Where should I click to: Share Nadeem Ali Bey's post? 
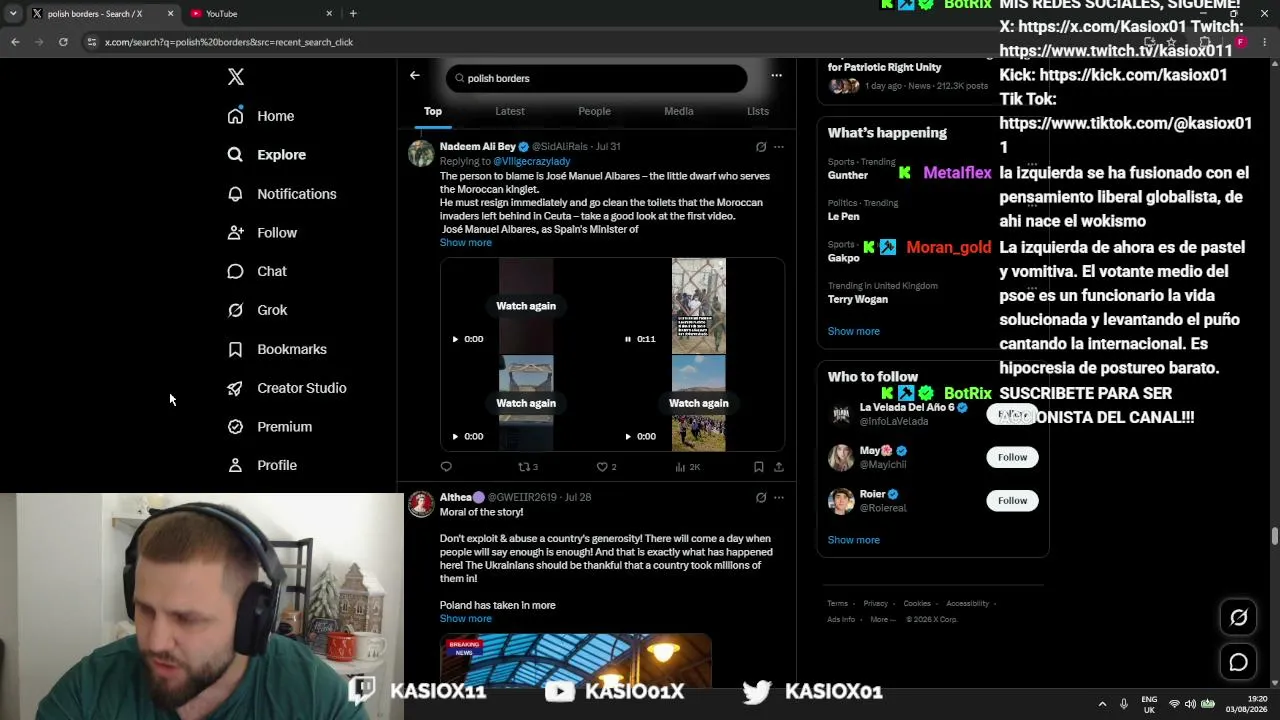click(x=779, y=467)
